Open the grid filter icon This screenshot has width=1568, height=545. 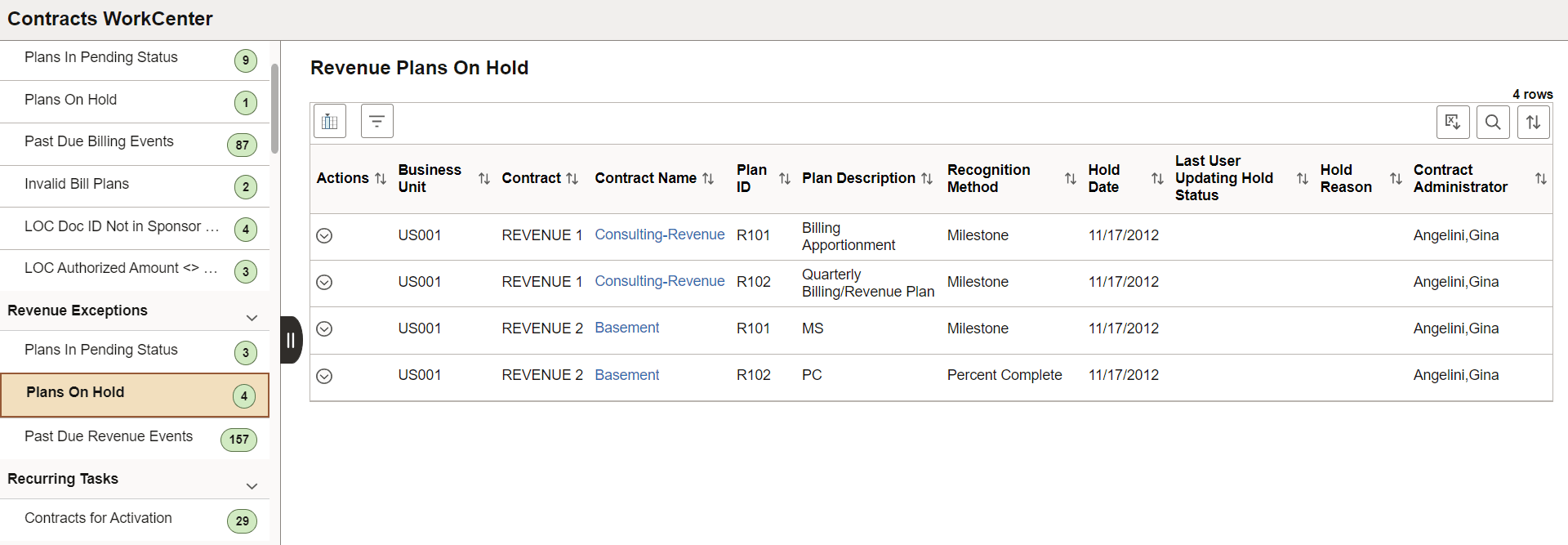click(x=376, y=122)
